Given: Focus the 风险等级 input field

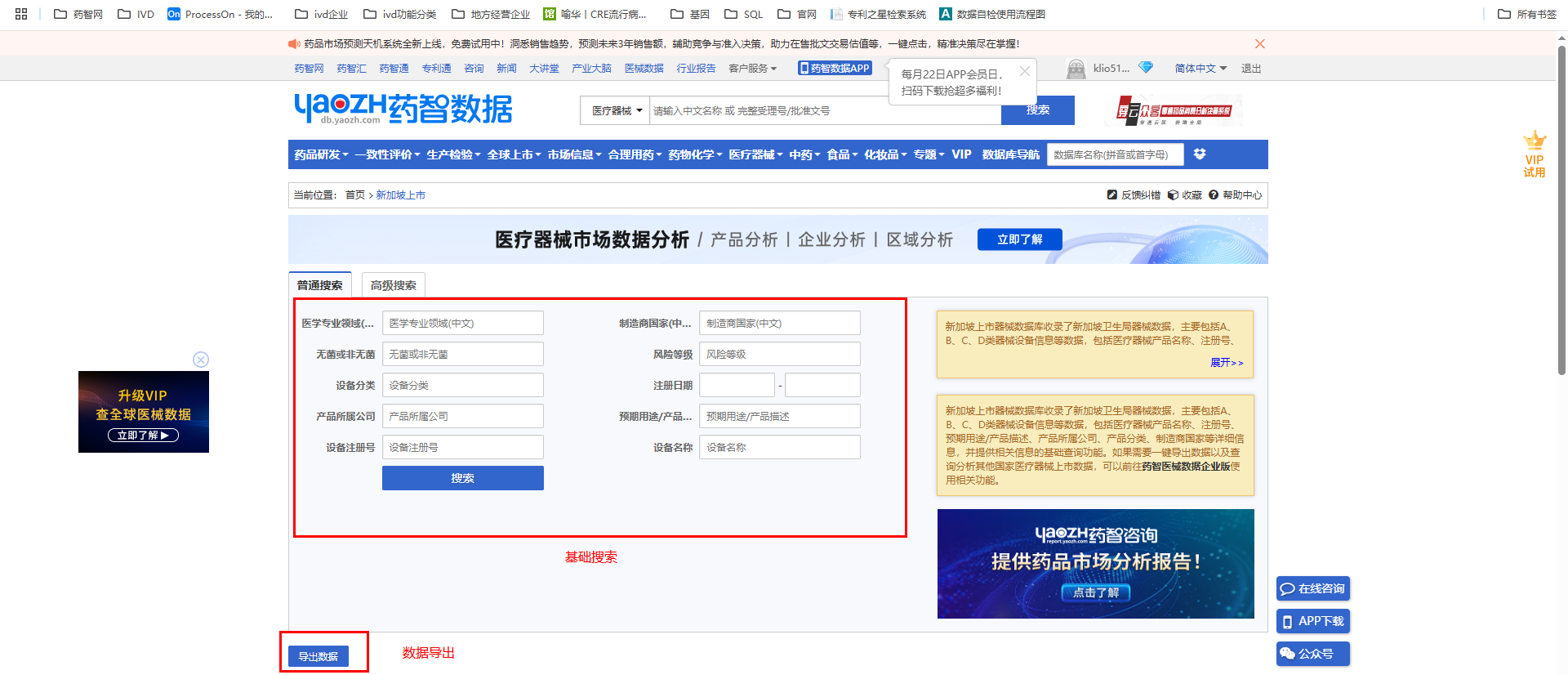Looking at the screenshot, I should coord(780,354).
